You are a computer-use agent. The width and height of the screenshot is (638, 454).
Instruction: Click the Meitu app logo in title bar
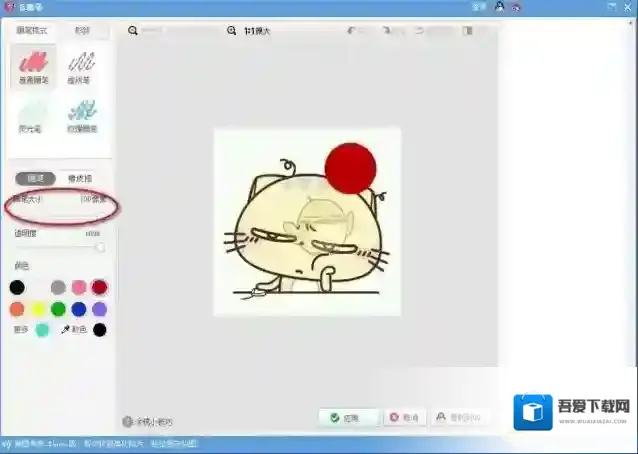point(9,7)
